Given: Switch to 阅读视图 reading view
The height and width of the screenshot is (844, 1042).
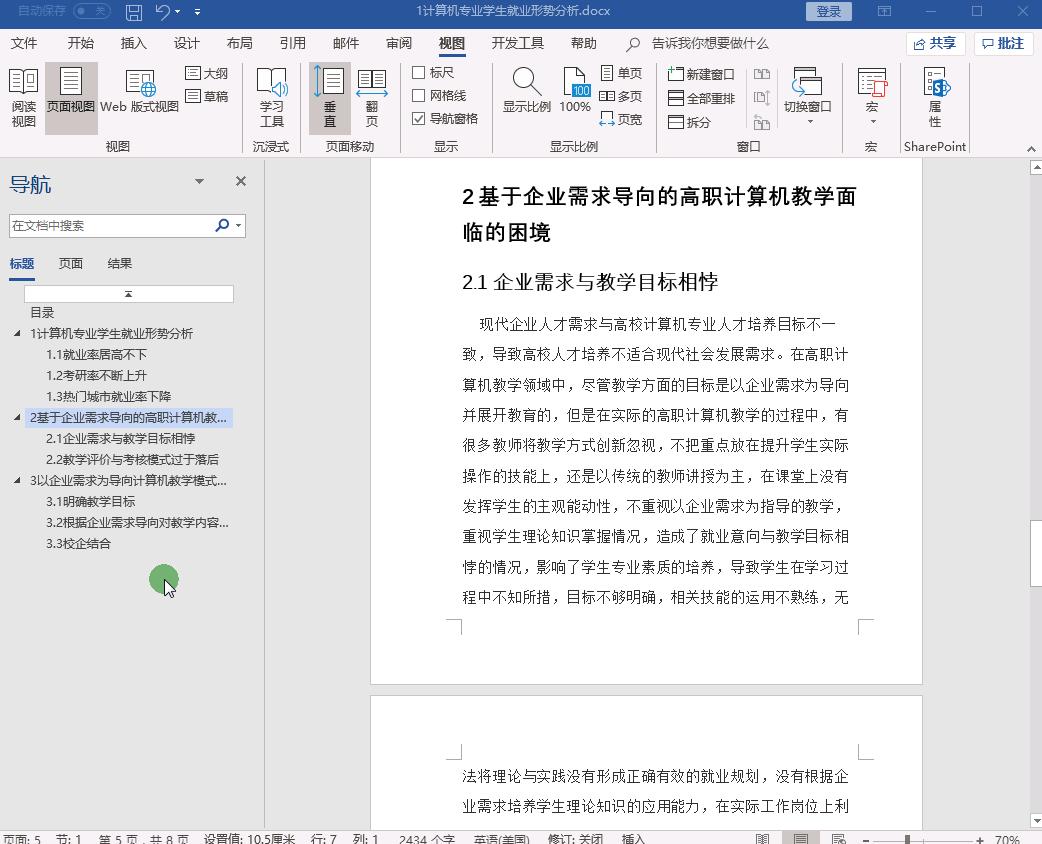Looking at the screenshot, I should pos(23,97).
